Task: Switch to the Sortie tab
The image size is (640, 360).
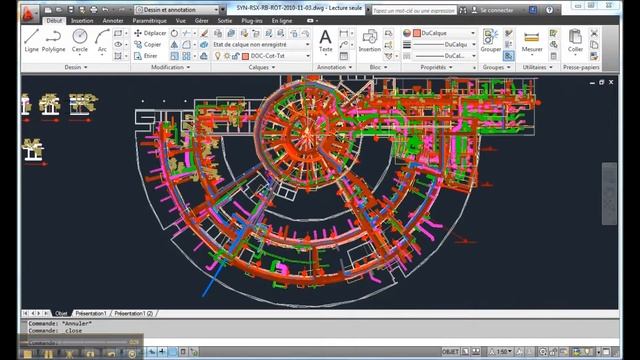Action: click(224, 20)
